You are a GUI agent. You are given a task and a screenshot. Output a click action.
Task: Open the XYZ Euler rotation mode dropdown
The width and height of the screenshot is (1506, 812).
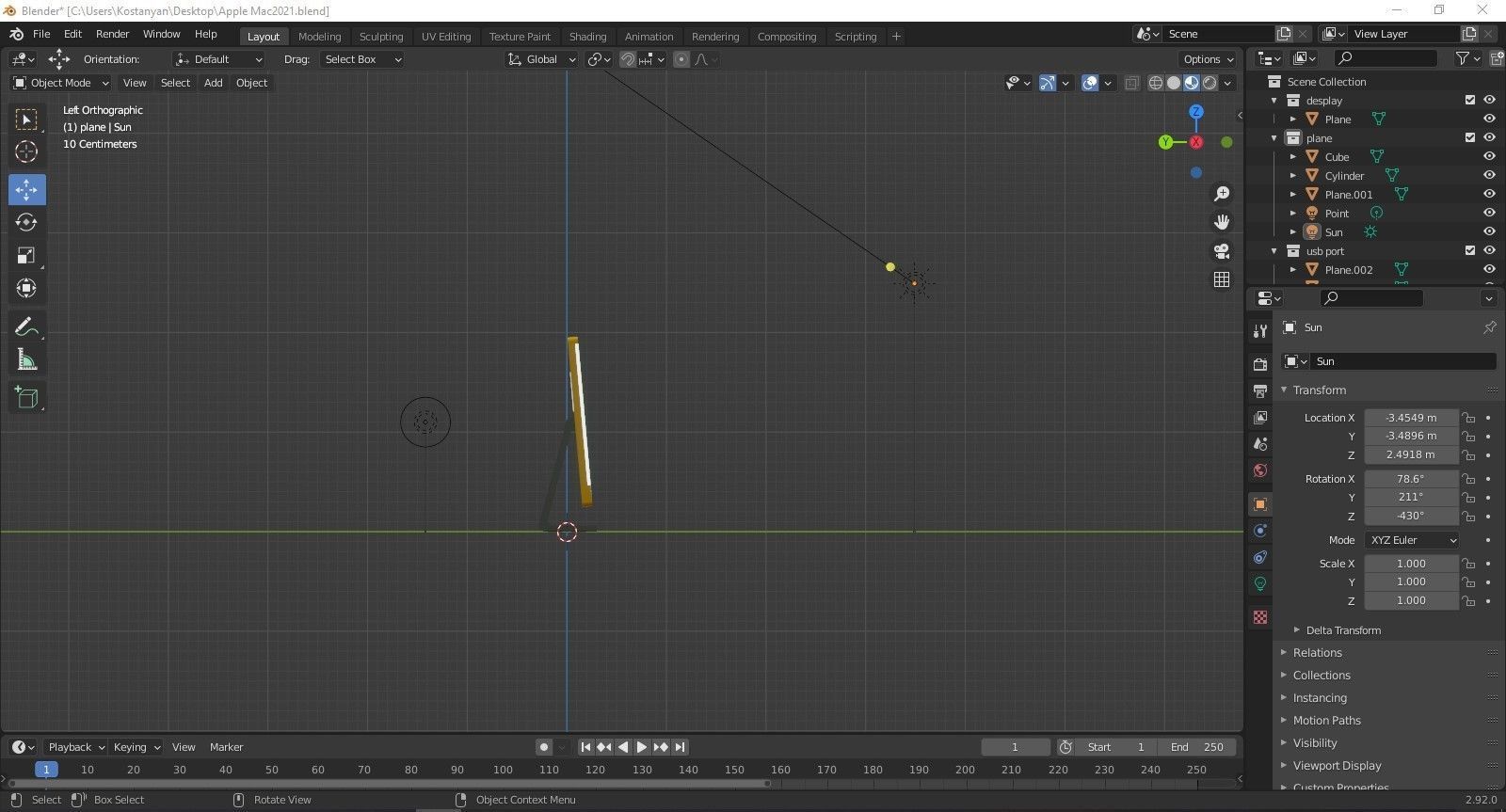(1411, 540)
